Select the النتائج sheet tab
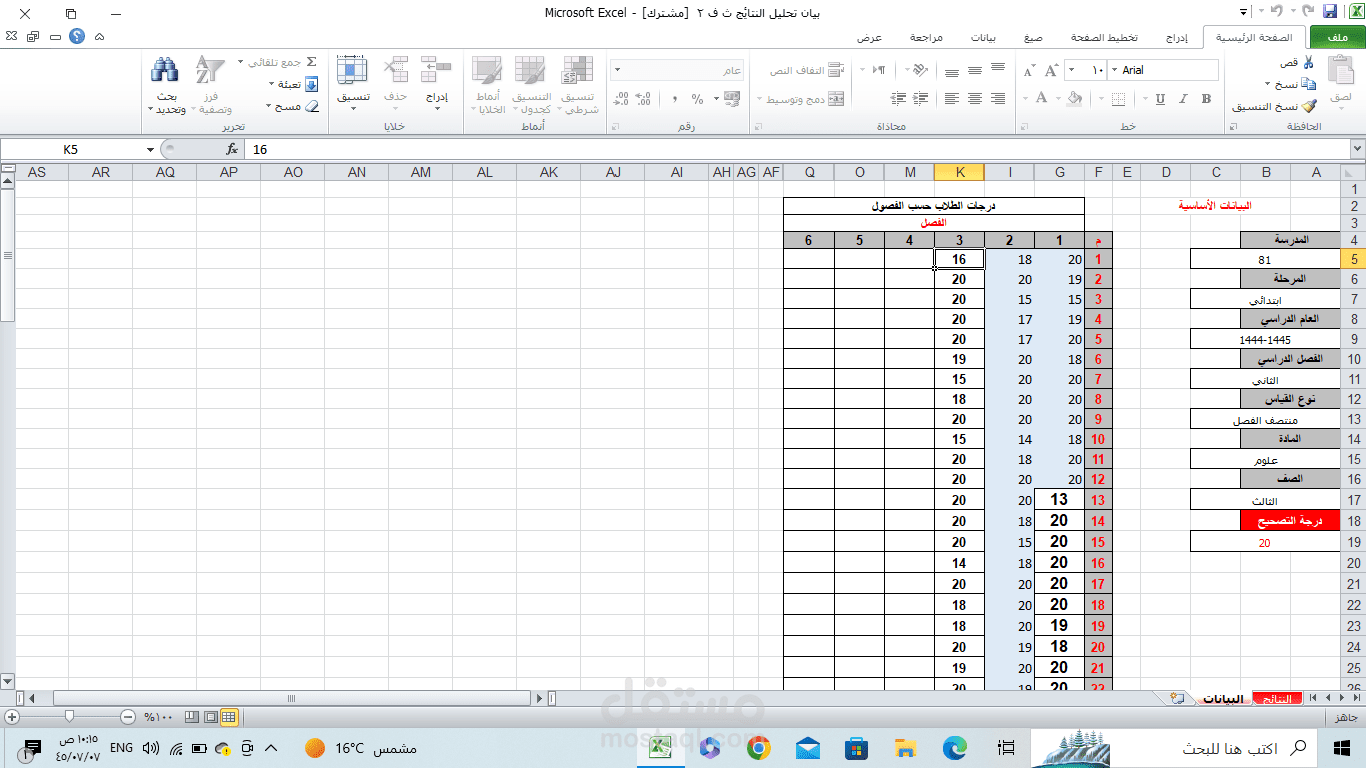Viewport: 1366px width, 768px height. [x=1279, y=698]
